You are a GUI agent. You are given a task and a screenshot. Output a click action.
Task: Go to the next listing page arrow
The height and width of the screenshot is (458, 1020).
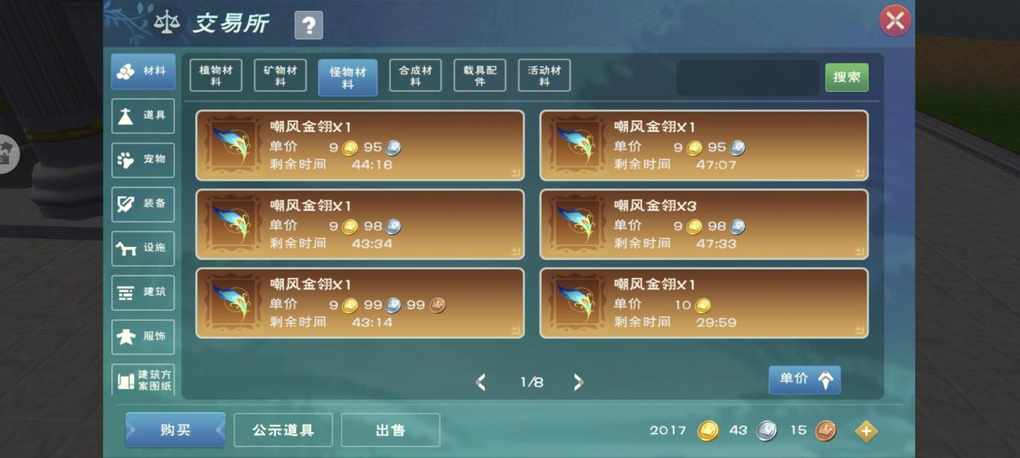578,383
